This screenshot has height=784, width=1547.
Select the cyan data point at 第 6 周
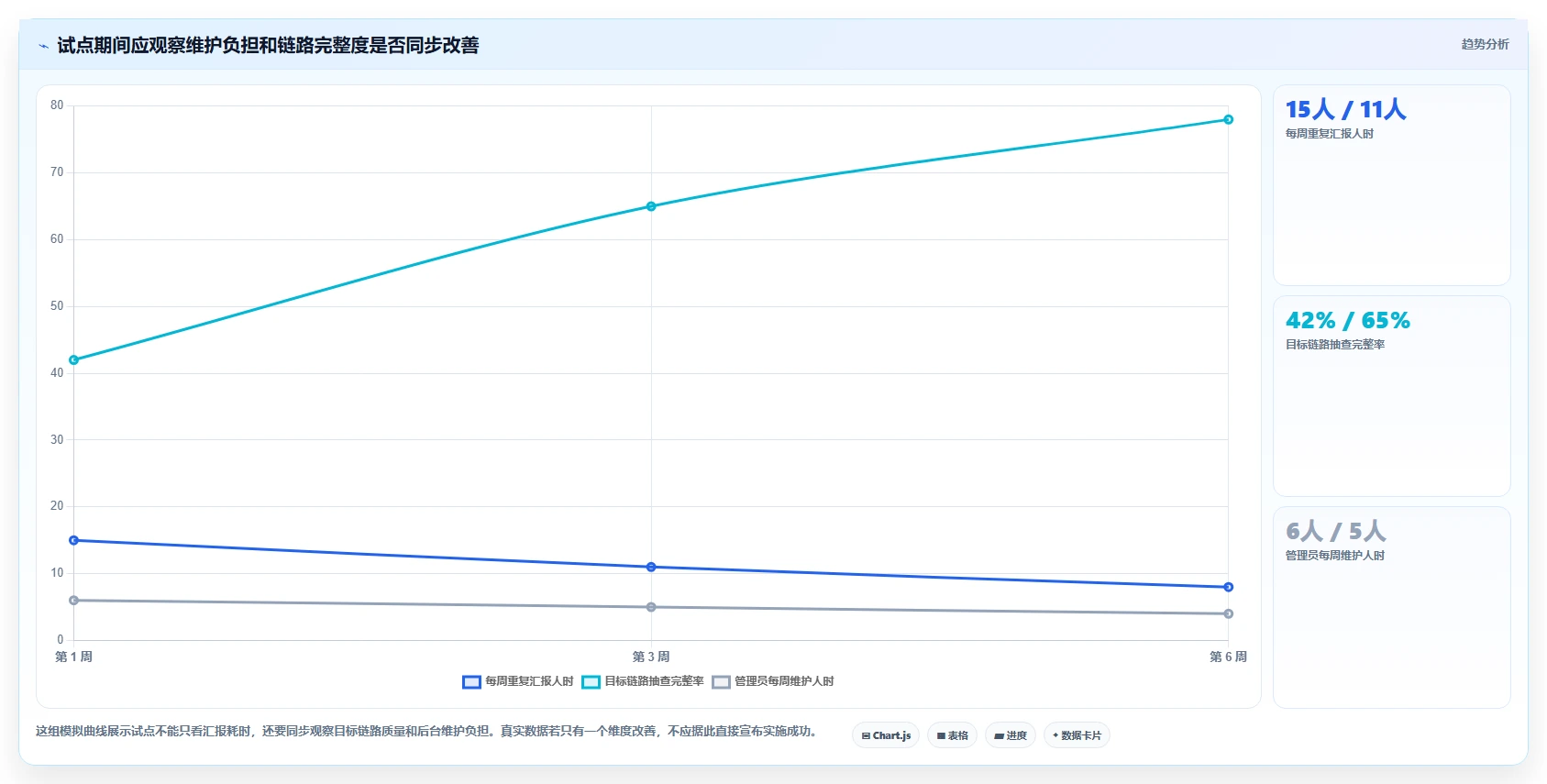[1228, 119]
